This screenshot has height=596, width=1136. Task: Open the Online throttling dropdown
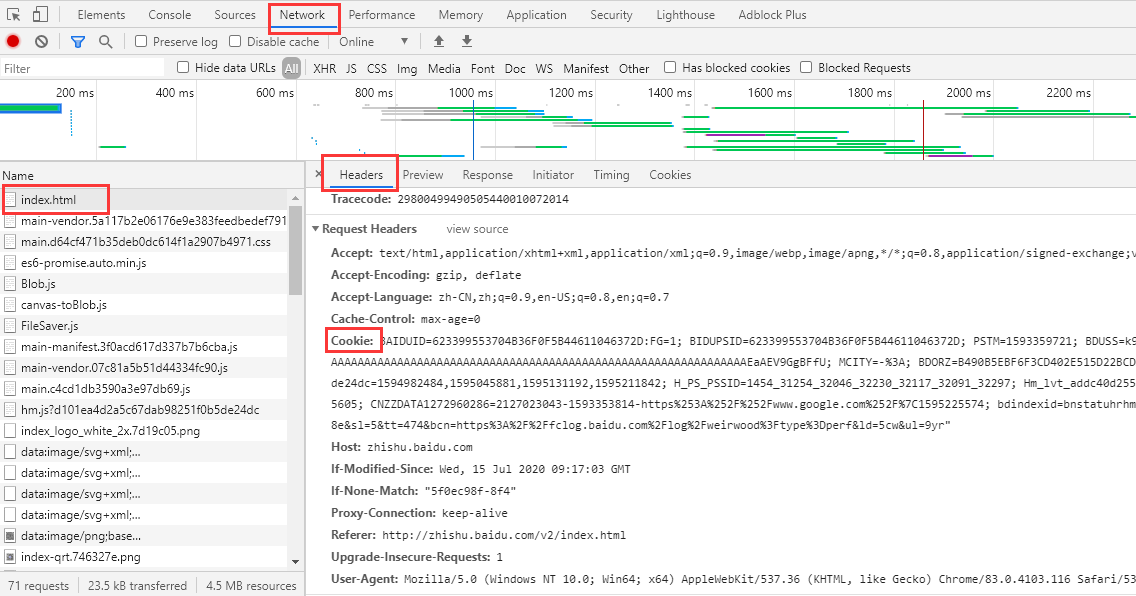pos(374,42)
